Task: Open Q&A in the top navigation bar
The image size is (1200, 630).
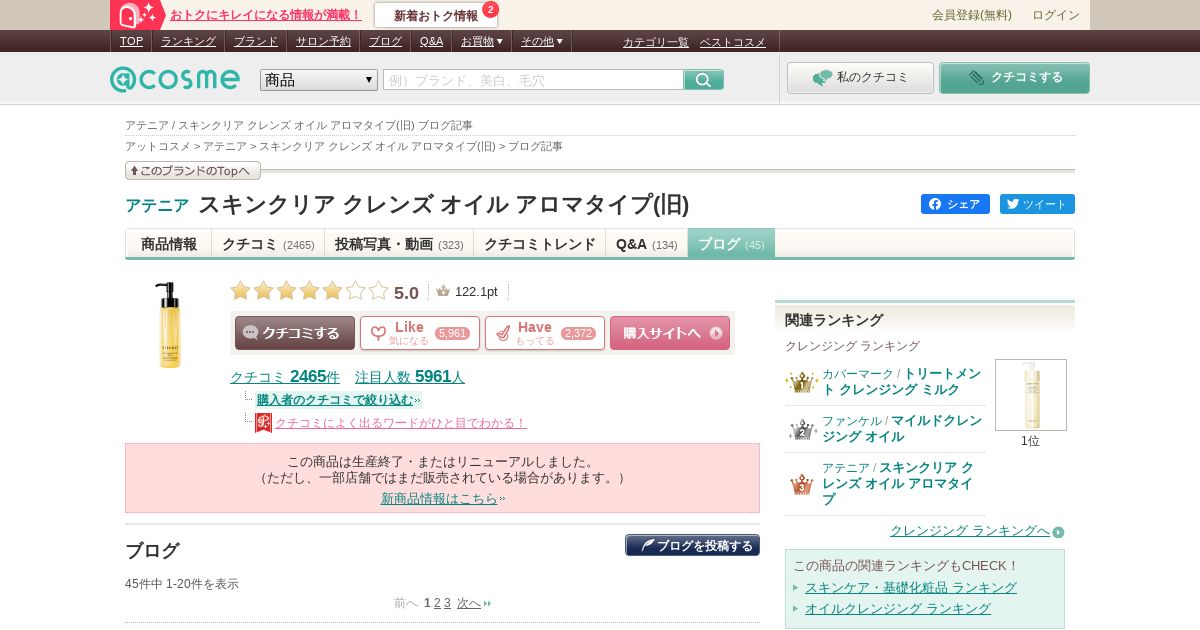Action: tap(431, 41)
